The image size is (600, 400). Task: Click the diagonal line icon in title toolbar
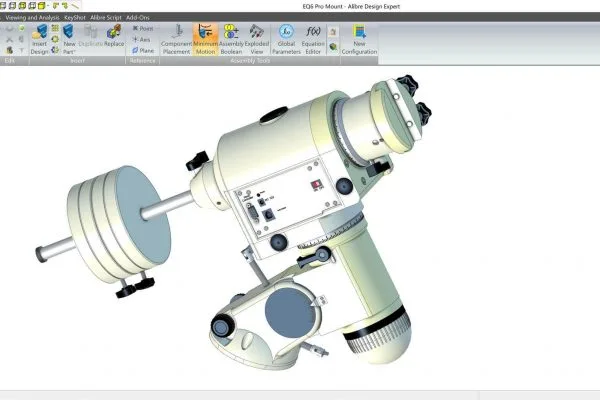[x=75, y=5]
